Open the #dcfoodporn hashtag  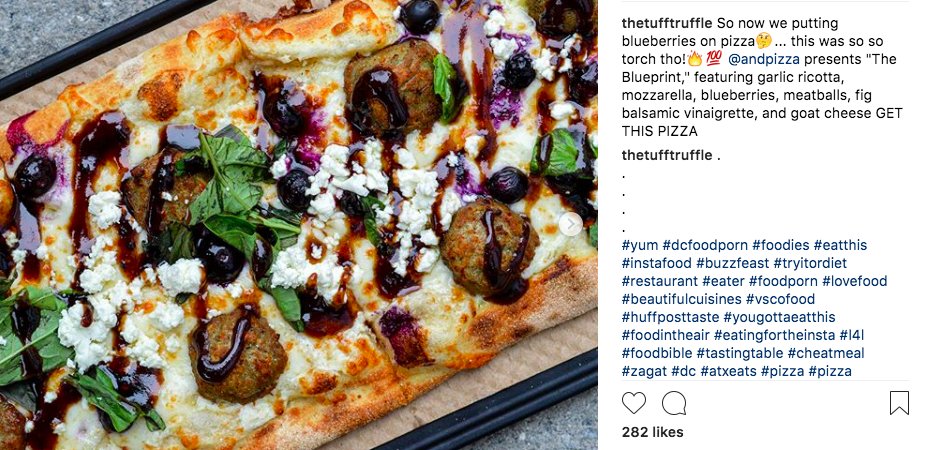point(704,245)
